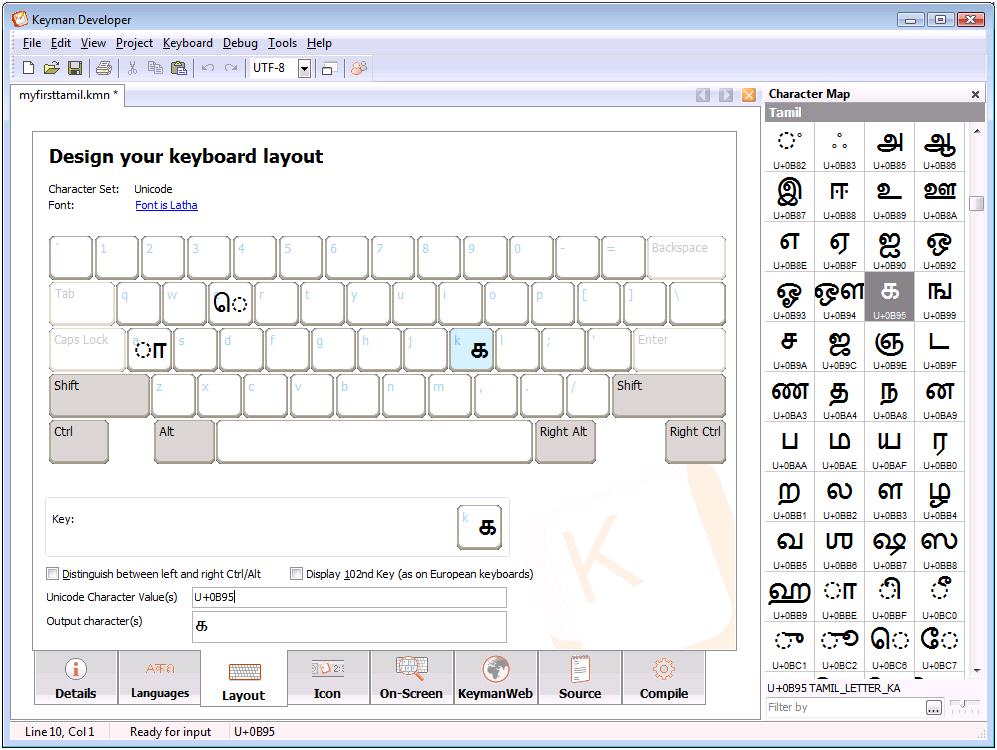This screenshot has height=750, width=997.
Task: Open the Help menu
Action: pyautogui.click(x=319, y=43)
